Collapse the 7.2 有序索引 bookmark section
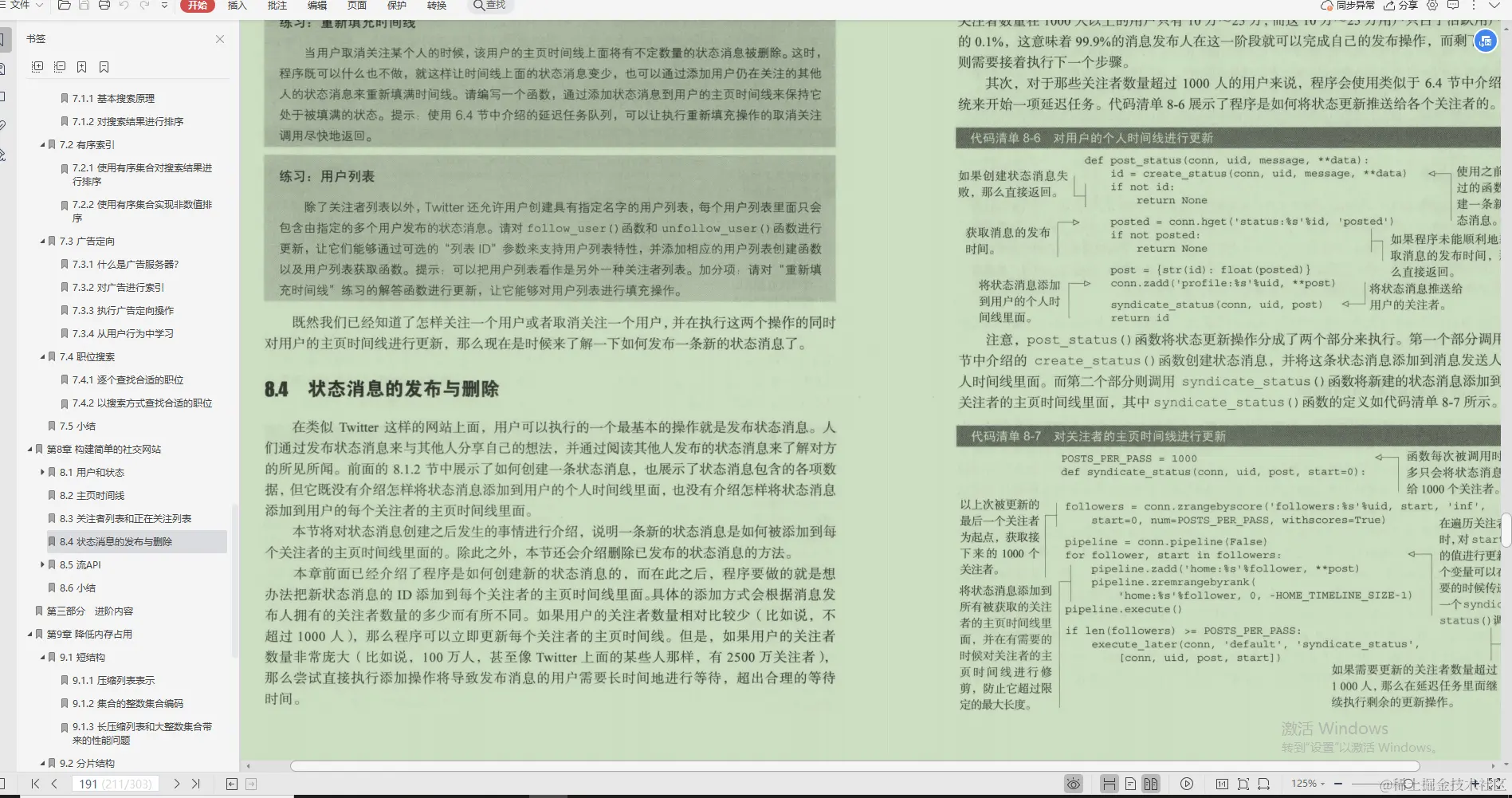 44,144
